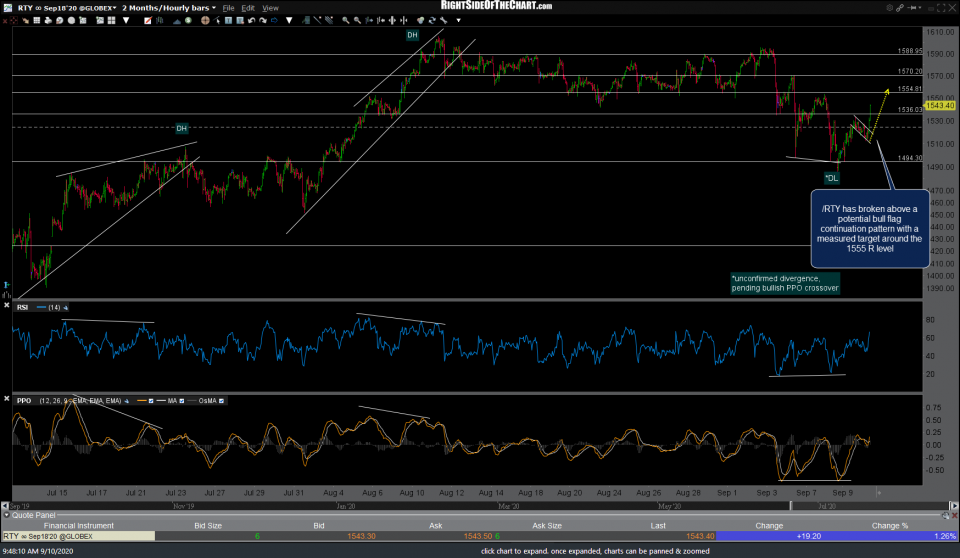This screenshot has width=960, height=558.
Task: Click the DH marker near Aug 10 peak
Action: [412, 35]
